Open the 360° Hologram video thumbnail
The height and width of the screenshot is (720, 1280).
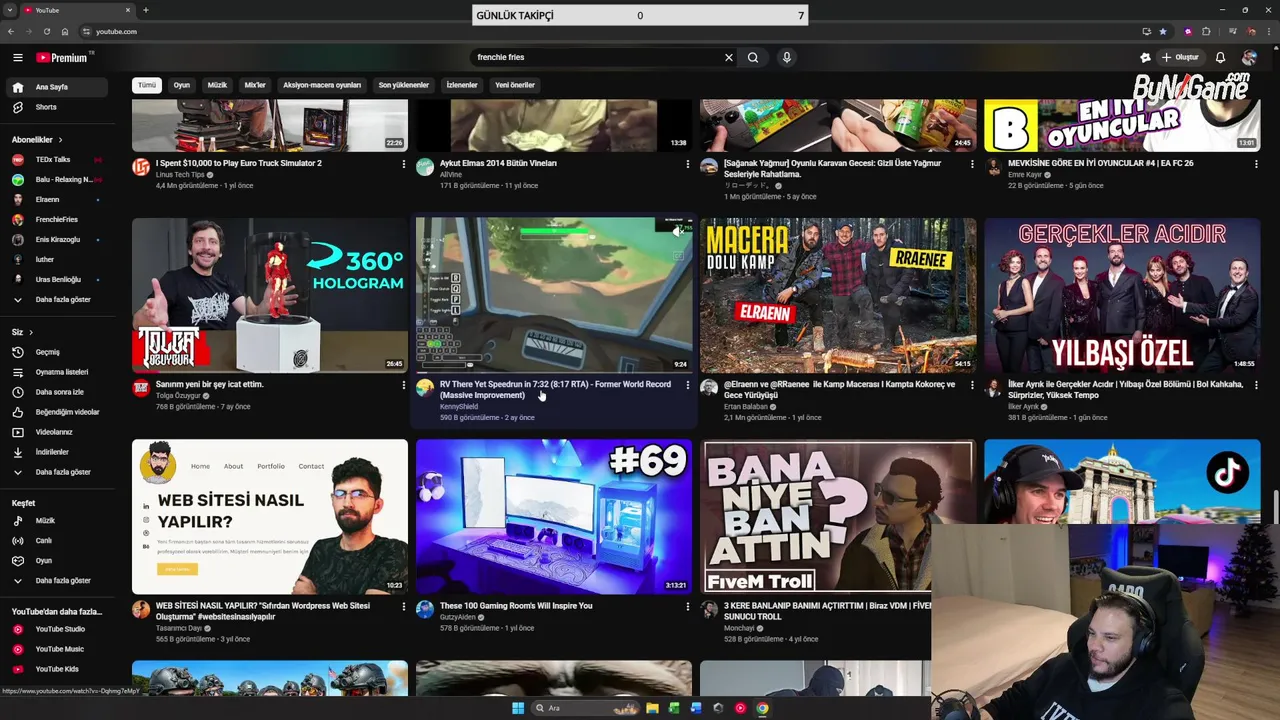point(270,295)
